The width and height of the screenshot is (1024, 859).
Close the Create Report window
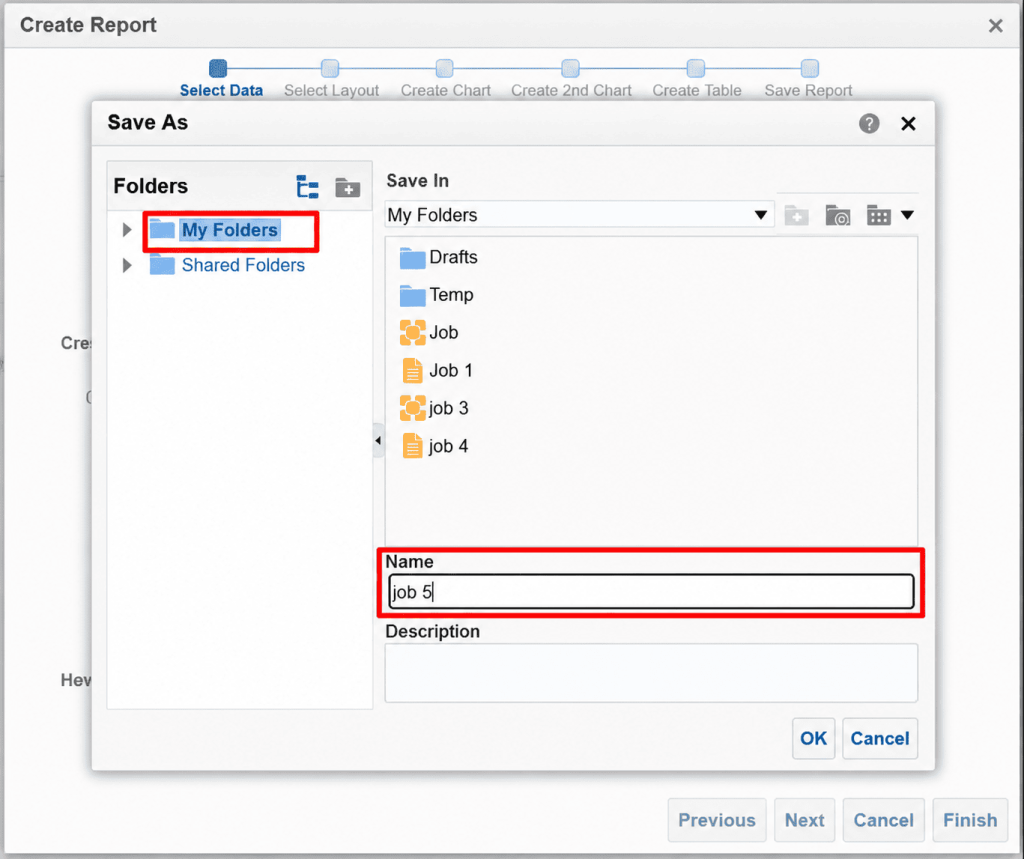[x=995, y=25]
